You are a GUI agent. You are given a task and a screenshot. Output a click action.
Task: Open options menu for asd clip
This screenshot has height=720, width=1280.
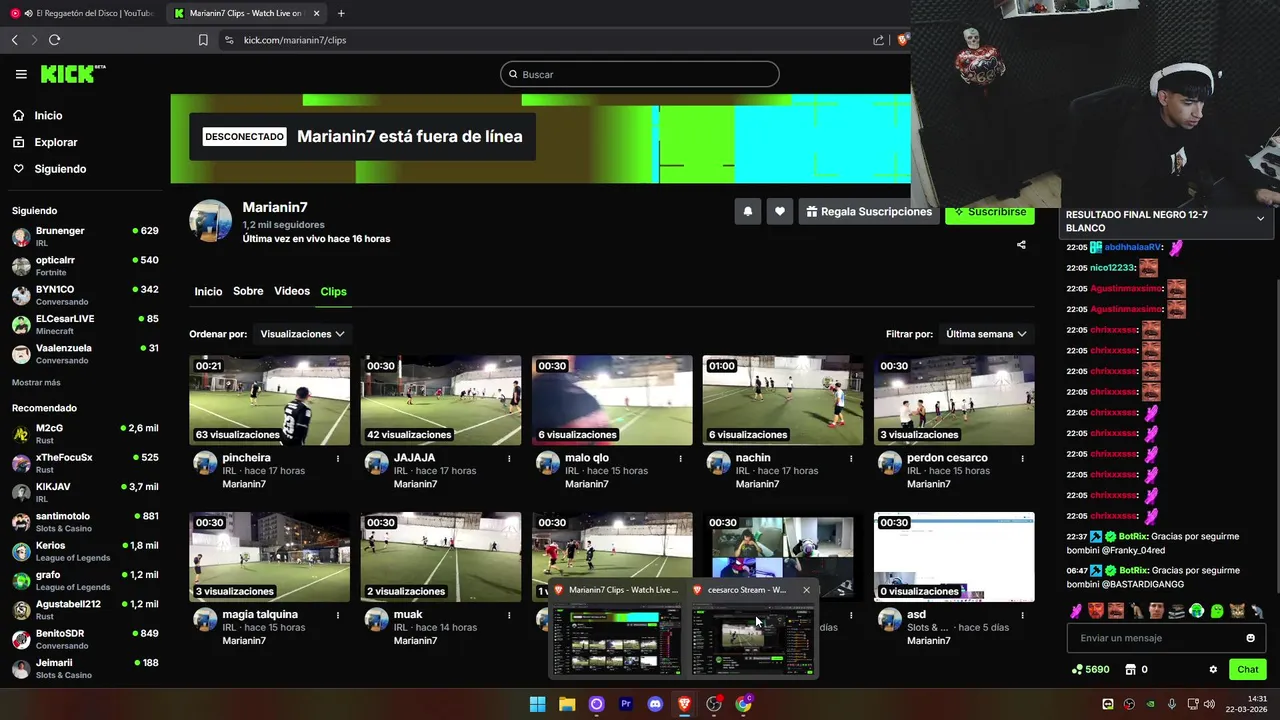click(1022, 615)
